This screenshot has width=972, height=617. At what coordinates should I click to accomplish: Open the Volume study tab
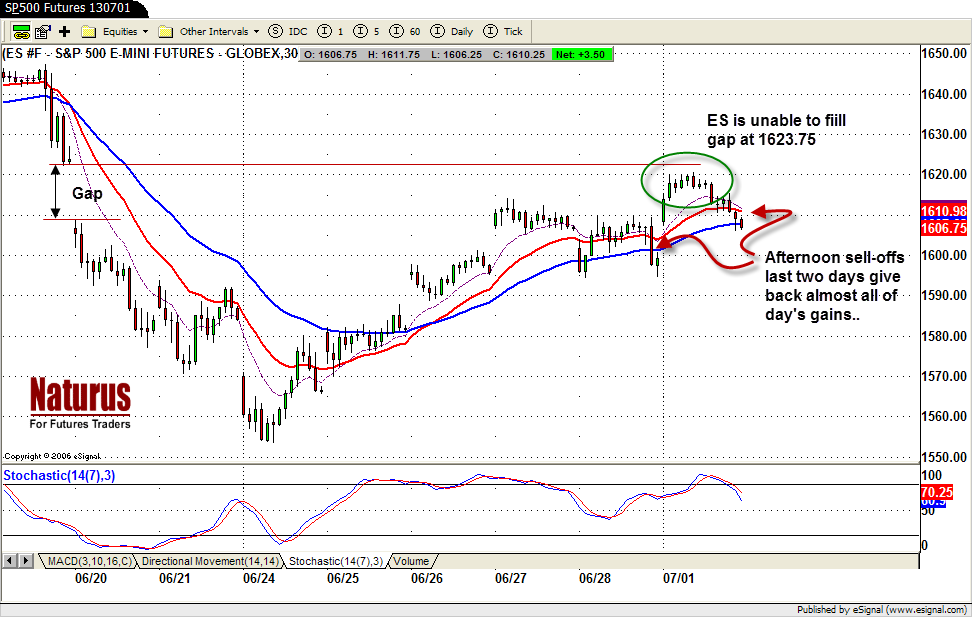[x=411, y=562]
